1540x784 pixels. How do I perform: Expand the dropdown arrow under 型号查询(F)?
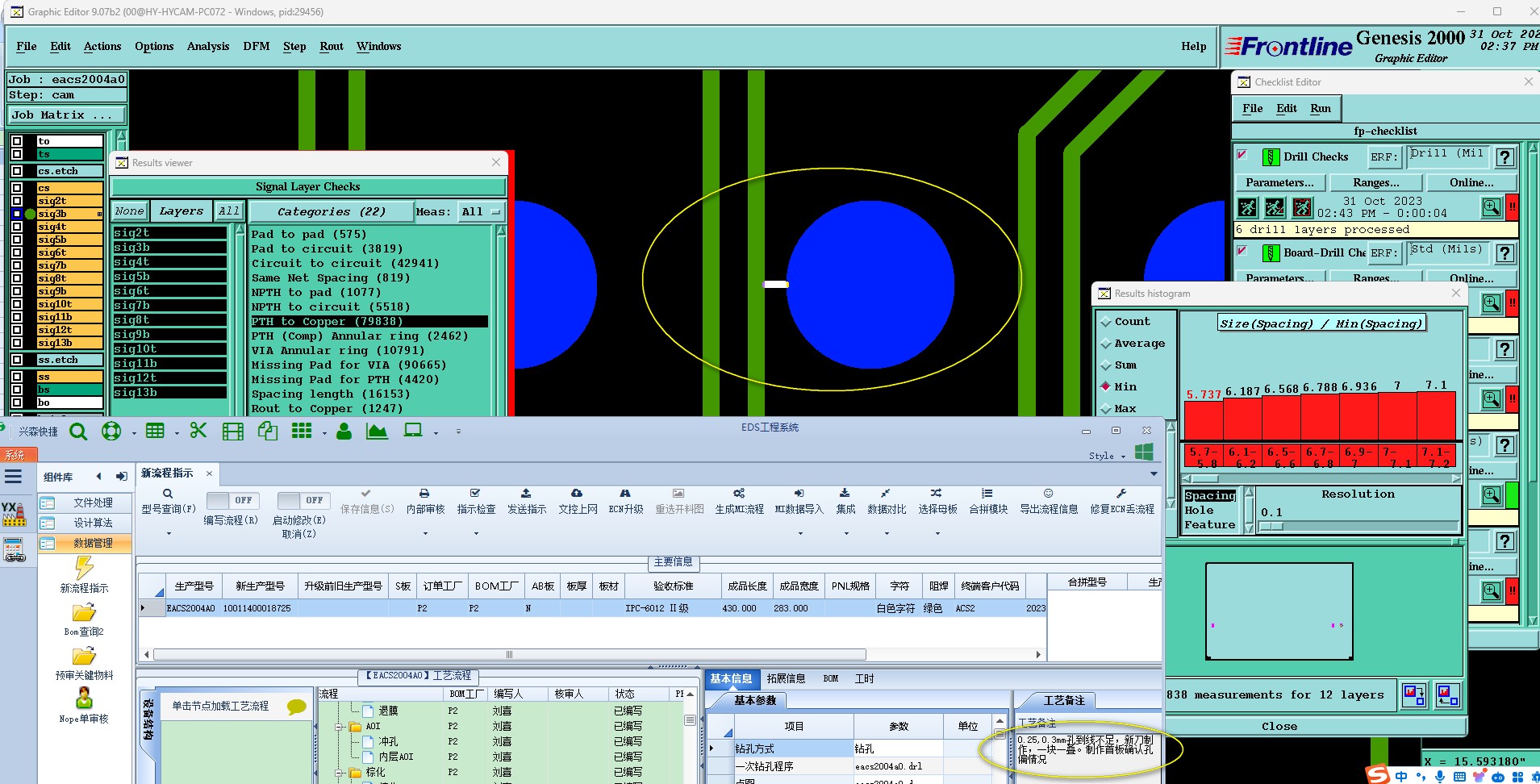[x=169, y=534]
